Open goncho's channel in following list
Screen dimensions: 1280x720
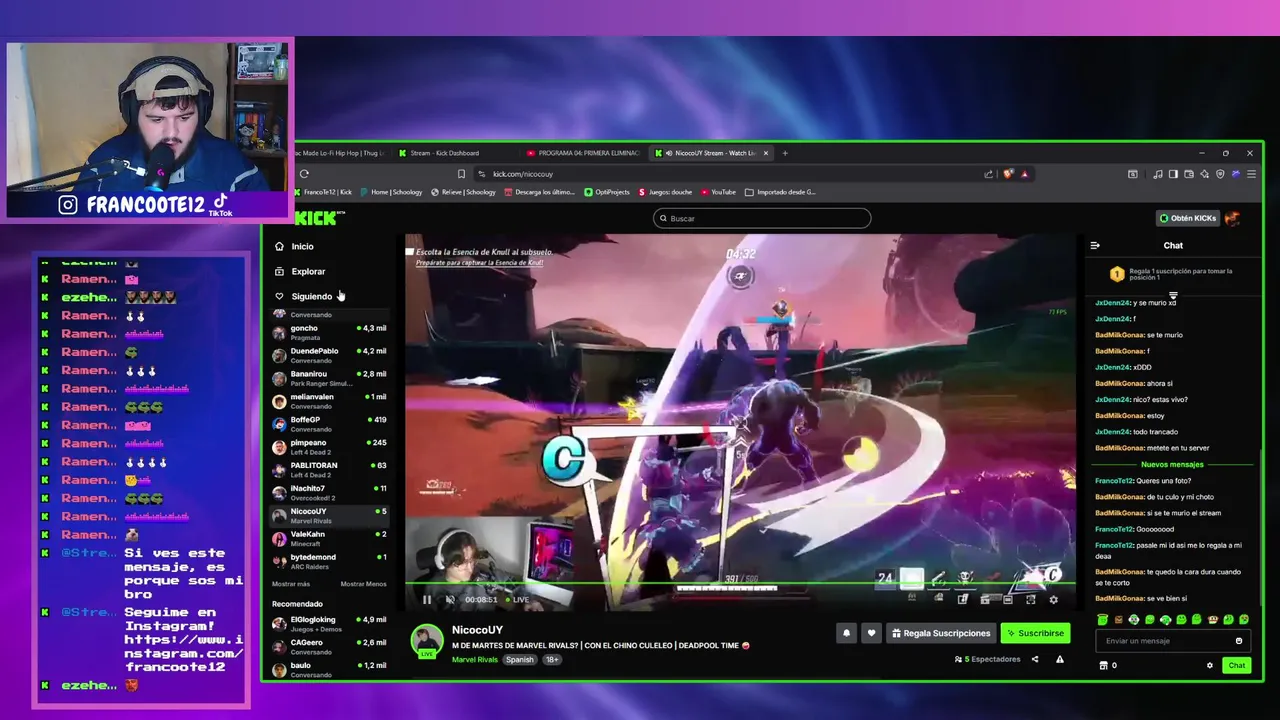(329, 332)
